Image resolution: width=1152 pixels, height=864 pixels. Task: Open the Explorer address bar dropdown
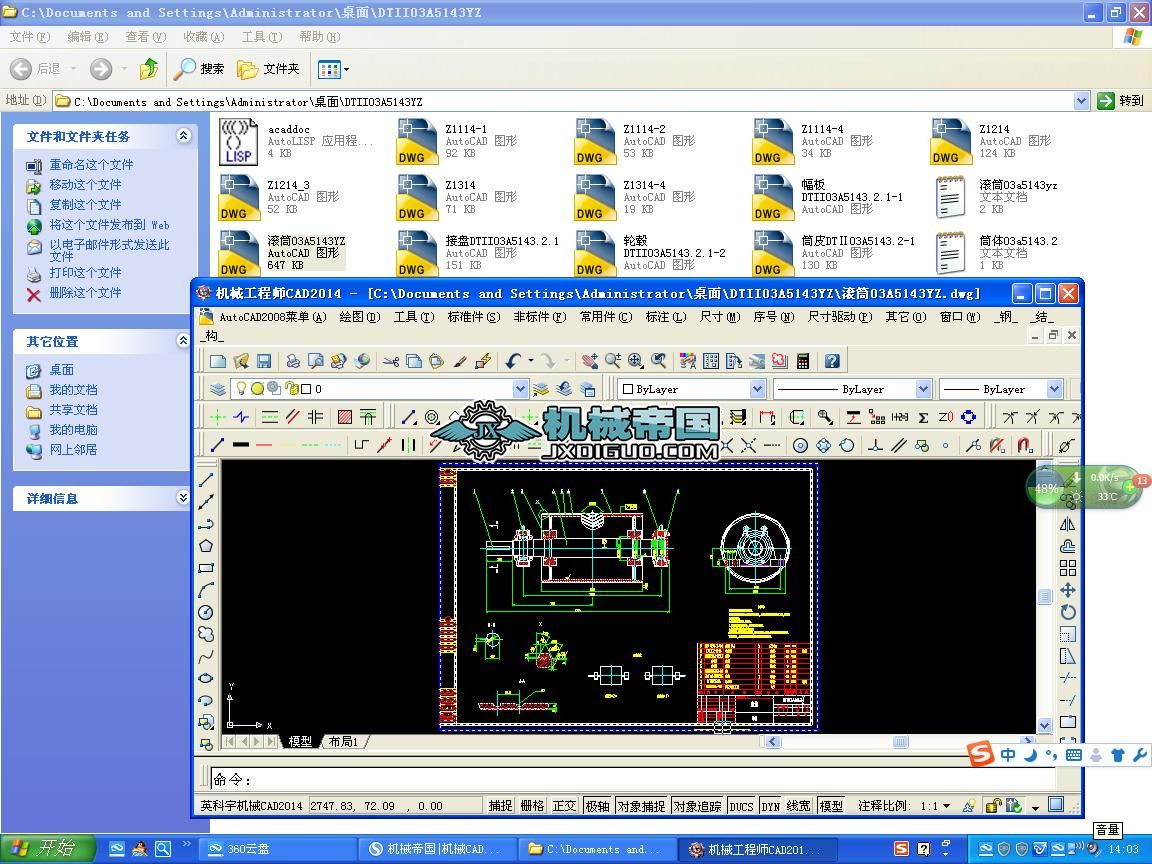1081,101
